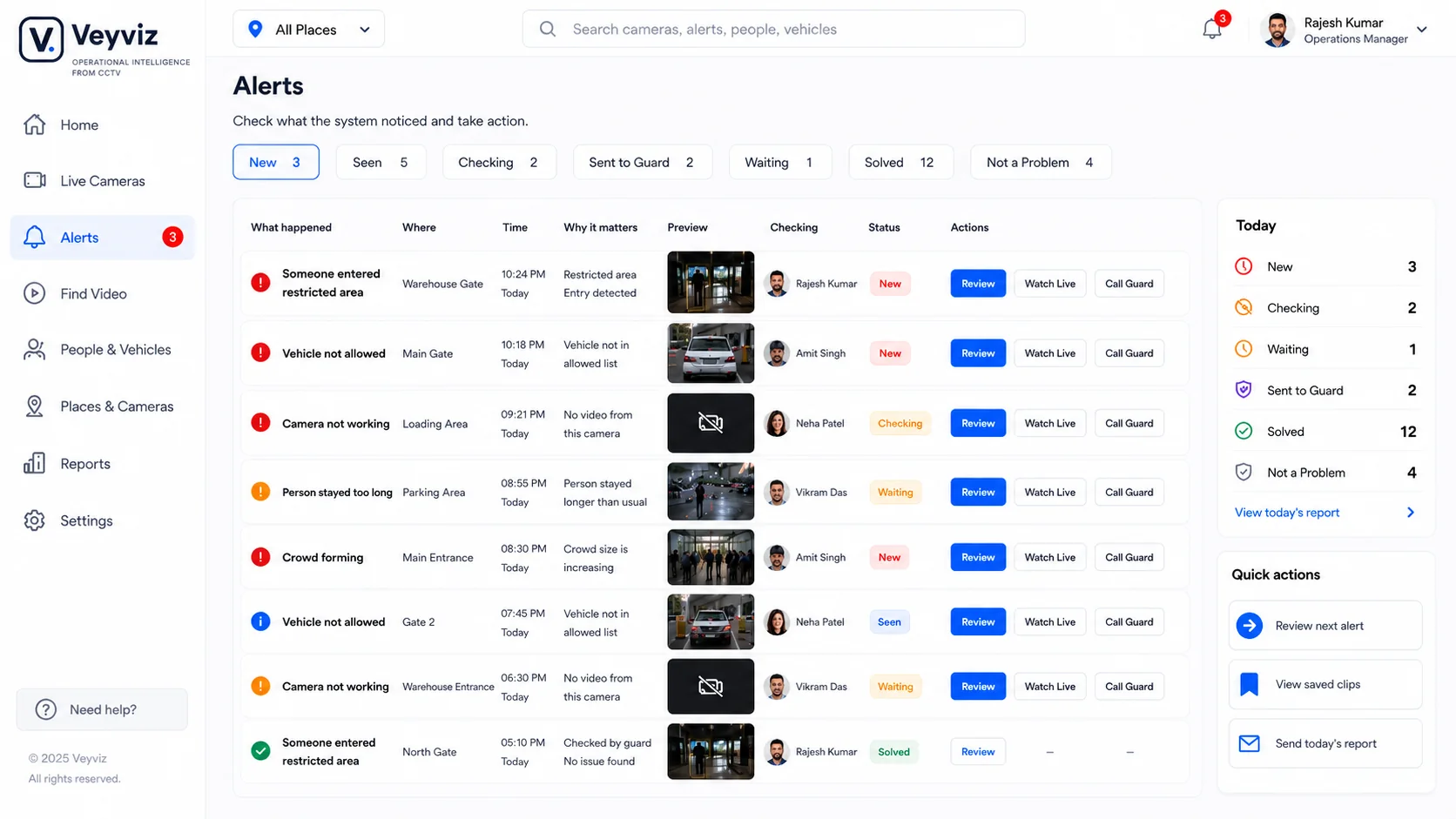Image resolution: width=1456 pixels, height=819 pixels.
Task: Expand the Rajesh Kumar profile menu chevron
Action: coord(1422,30)
